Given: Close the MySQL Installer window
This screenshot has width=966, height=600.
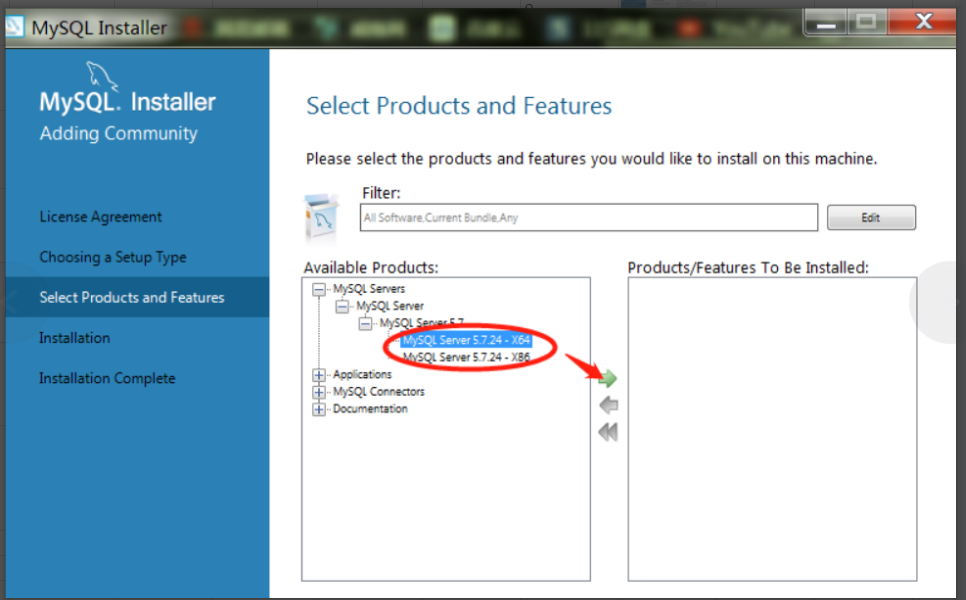Looking at the screenshot, I should point(923,22).
